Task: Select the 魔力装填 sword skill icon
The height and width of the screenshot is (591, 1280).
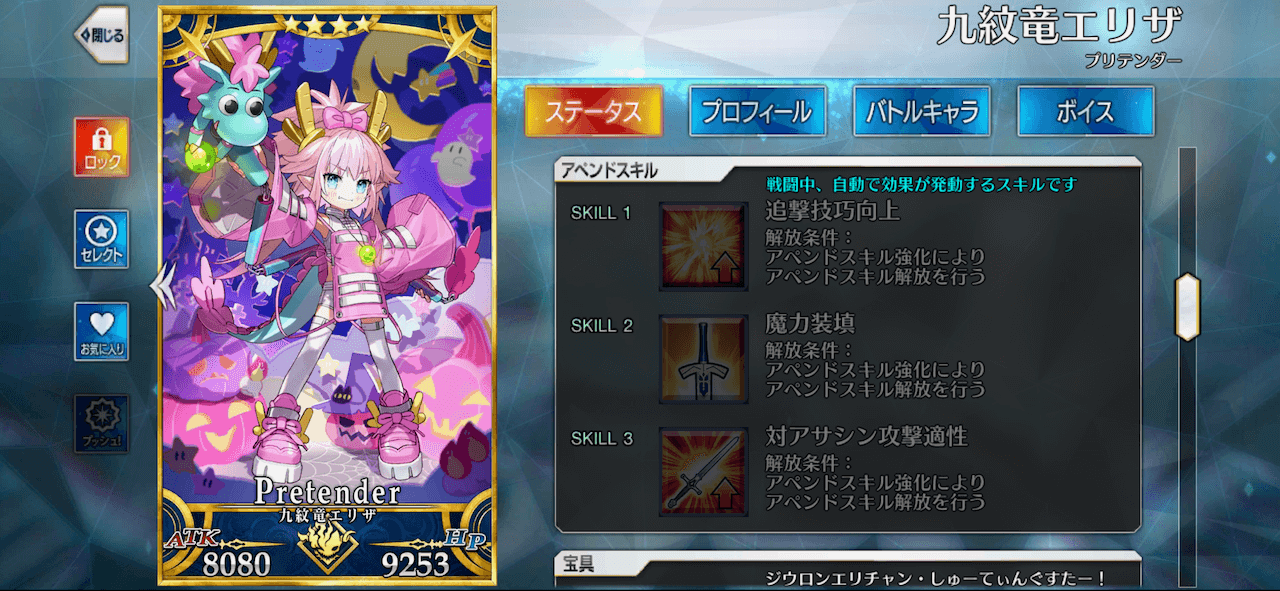Action: coord(703,359)
